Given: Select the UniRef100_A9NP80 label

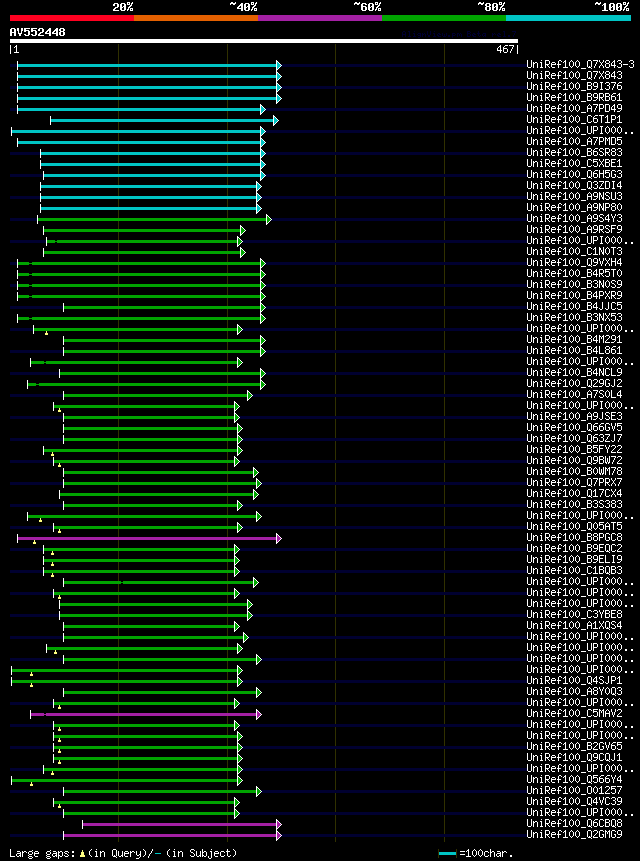Looking at the screenshot, I should tap(575, 208).
